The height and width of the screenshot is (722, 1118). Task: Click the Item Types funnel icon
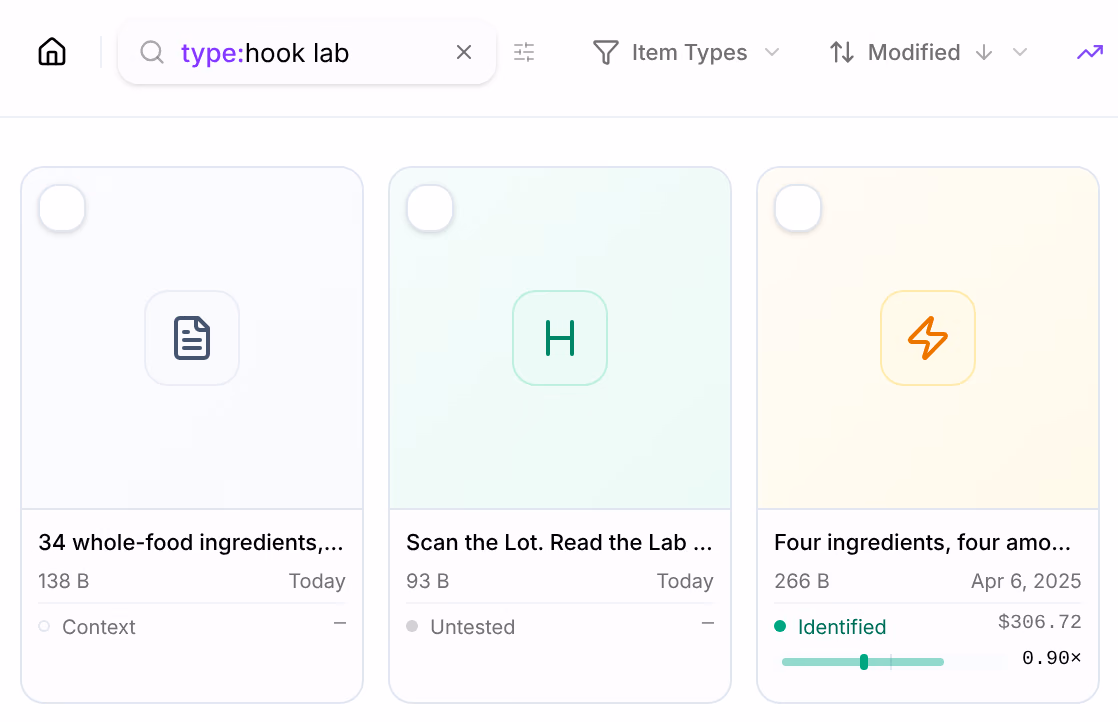pos(605,53)
